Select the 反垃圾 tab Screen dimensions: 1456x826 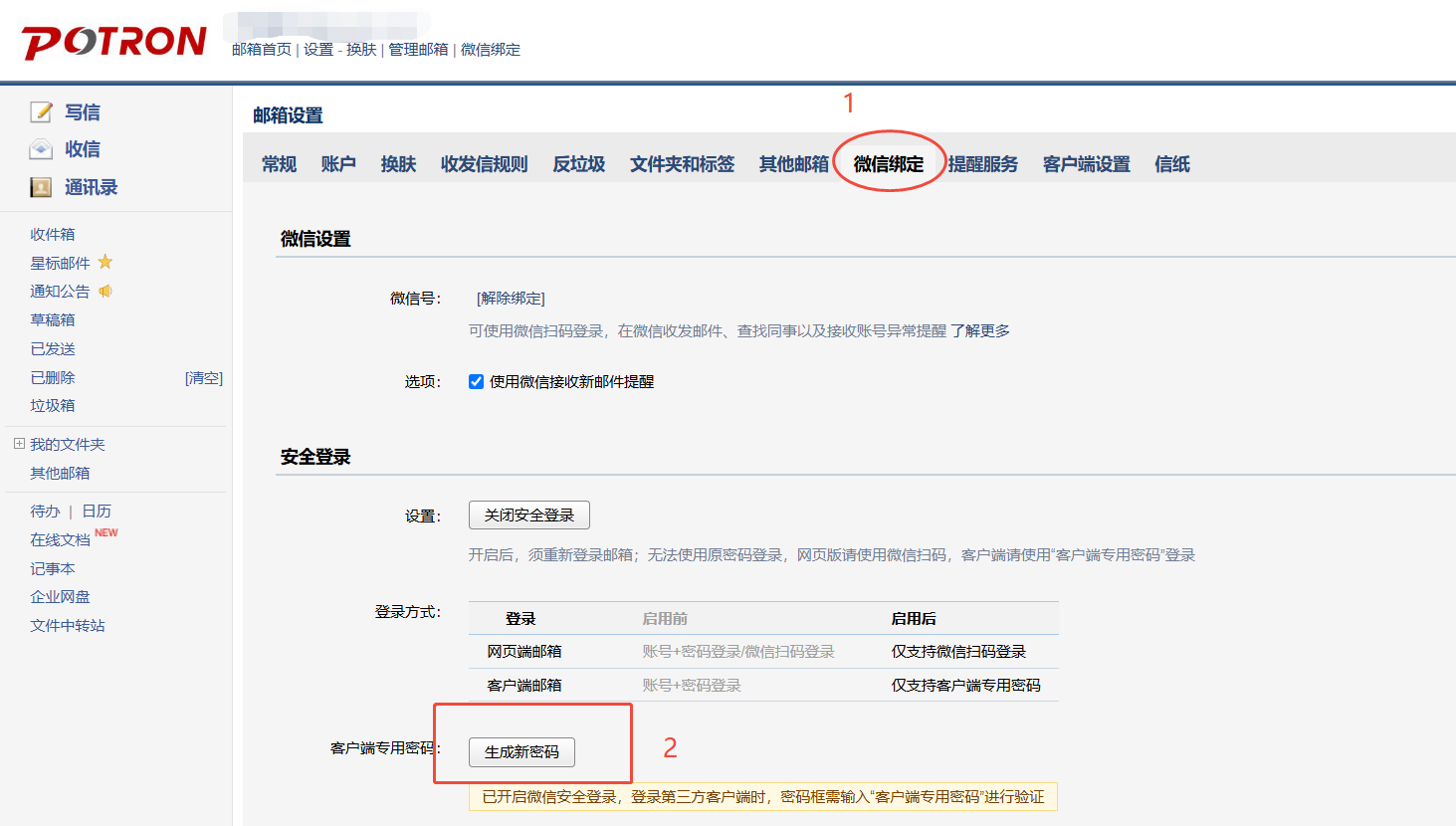[577, 163]
